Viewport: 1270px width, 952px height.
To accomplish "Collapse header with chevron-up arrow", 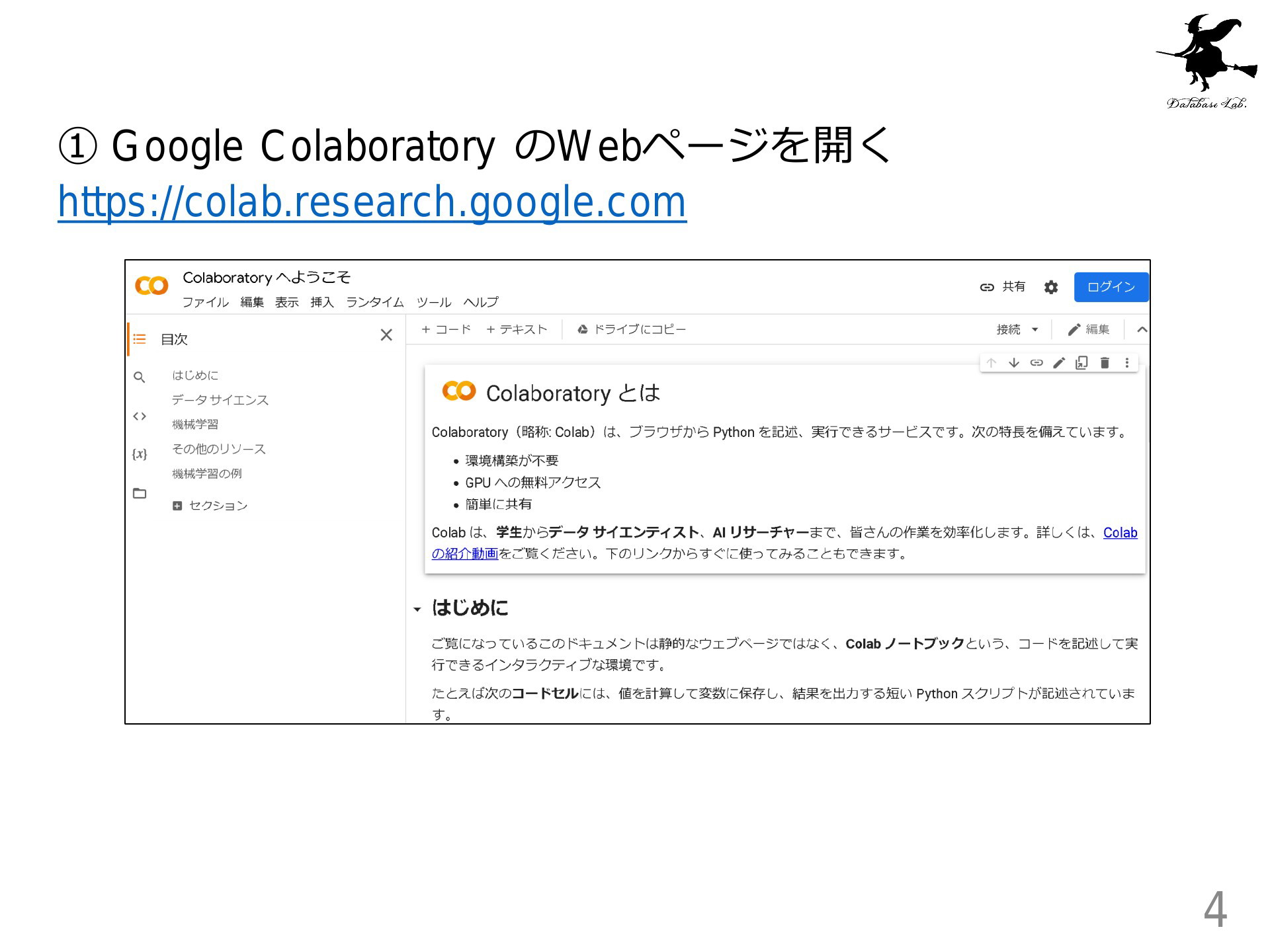I will click(1142, 329).
